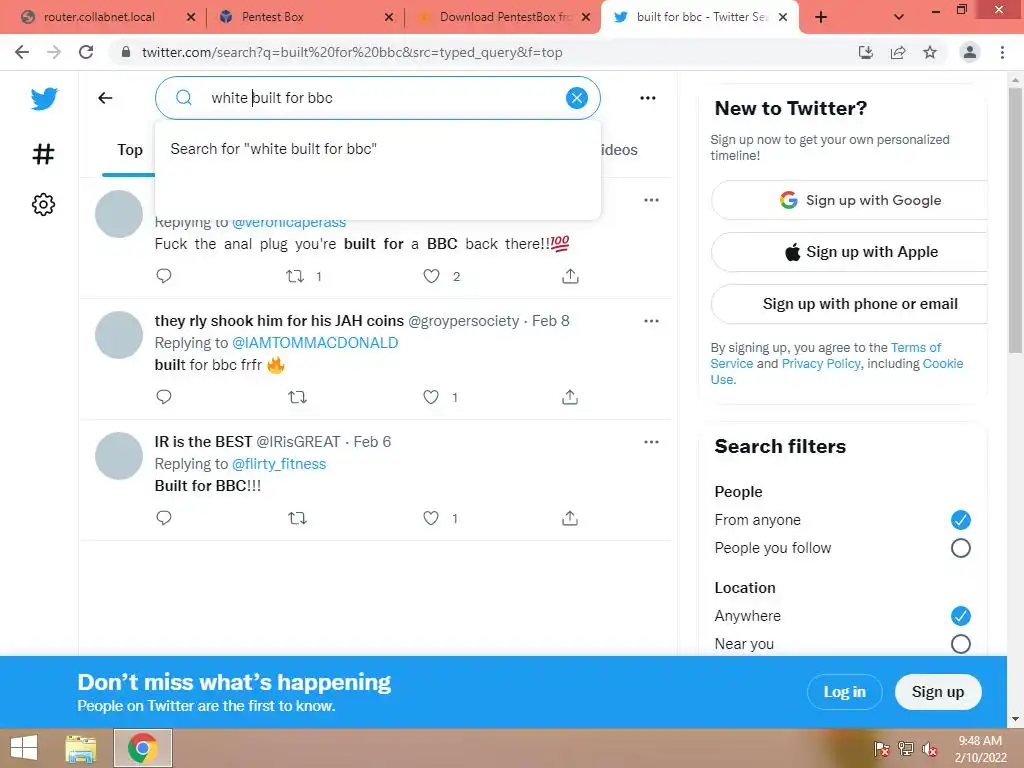This screenshot has width=1024, height=768.
Task: Open File Explorer from the taskbar
Action: pyautogui.click(x=81, y=748)
